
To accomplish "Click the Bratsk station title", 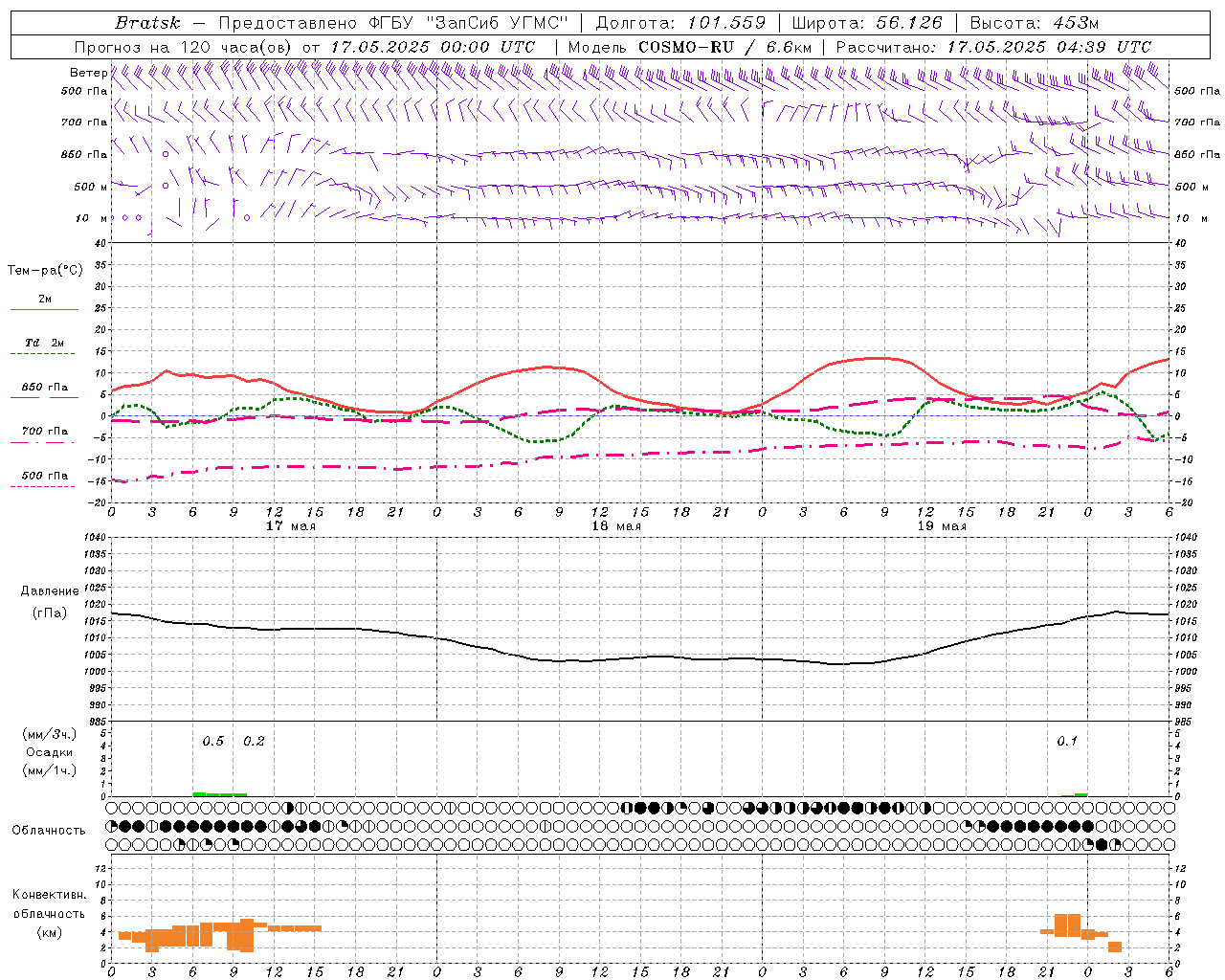I will (x=147, y=23).
